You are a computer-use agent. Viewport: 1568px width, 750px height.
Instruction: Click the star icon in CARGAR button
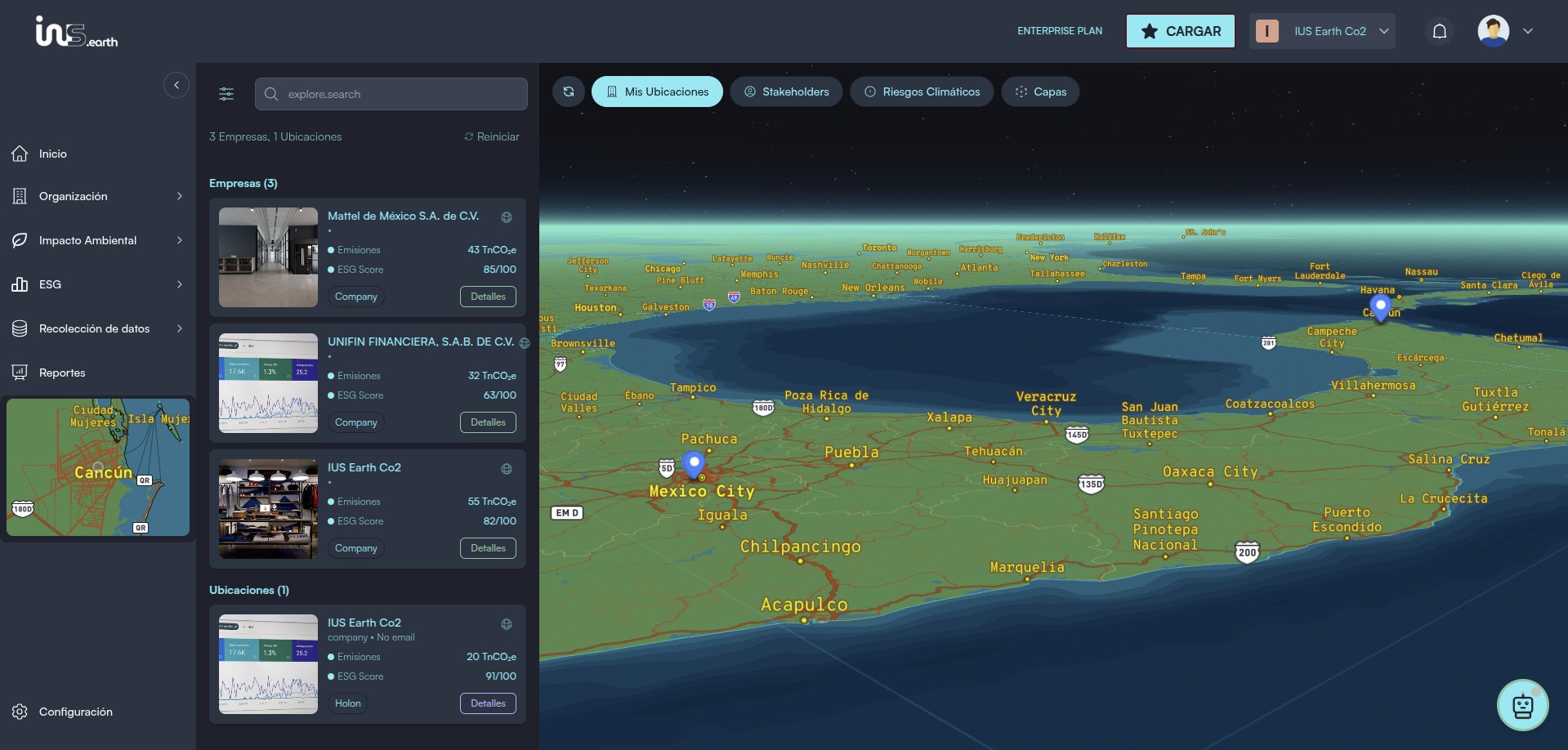(x=1150, y=31)
